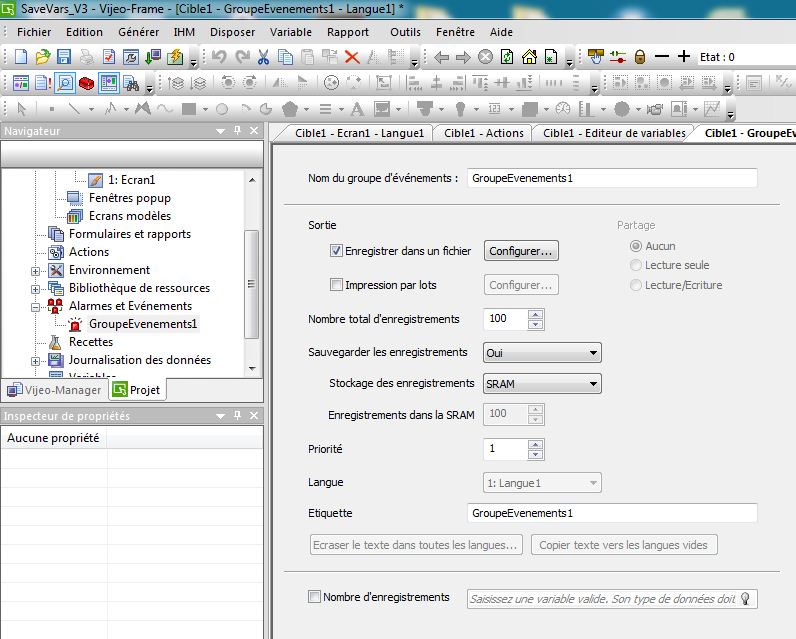
Task: Click the red toolbox icon
Action: [x=87, y=83]
